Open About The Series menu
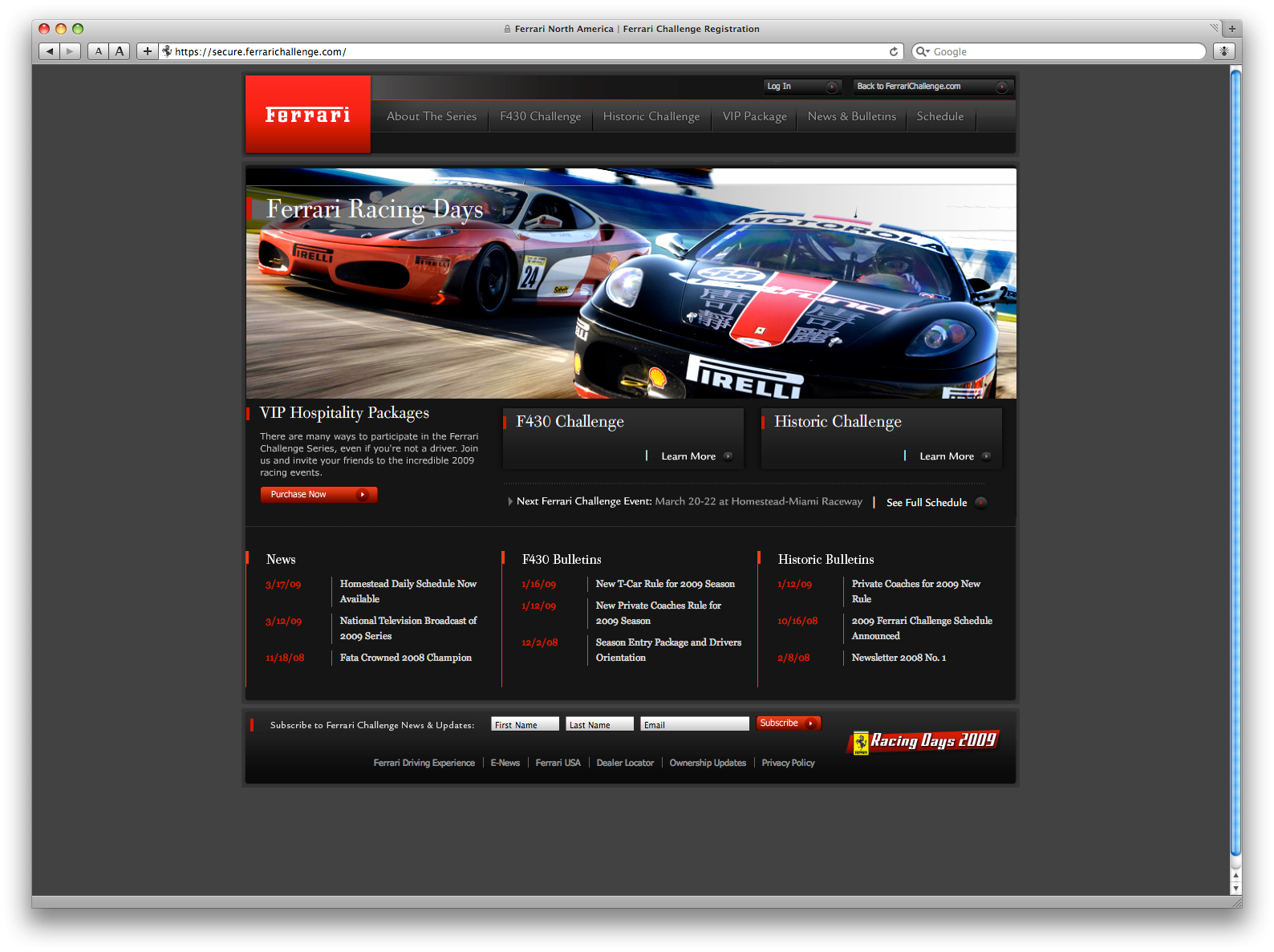Screen dimensions: 1274x952 pos(432,116)
